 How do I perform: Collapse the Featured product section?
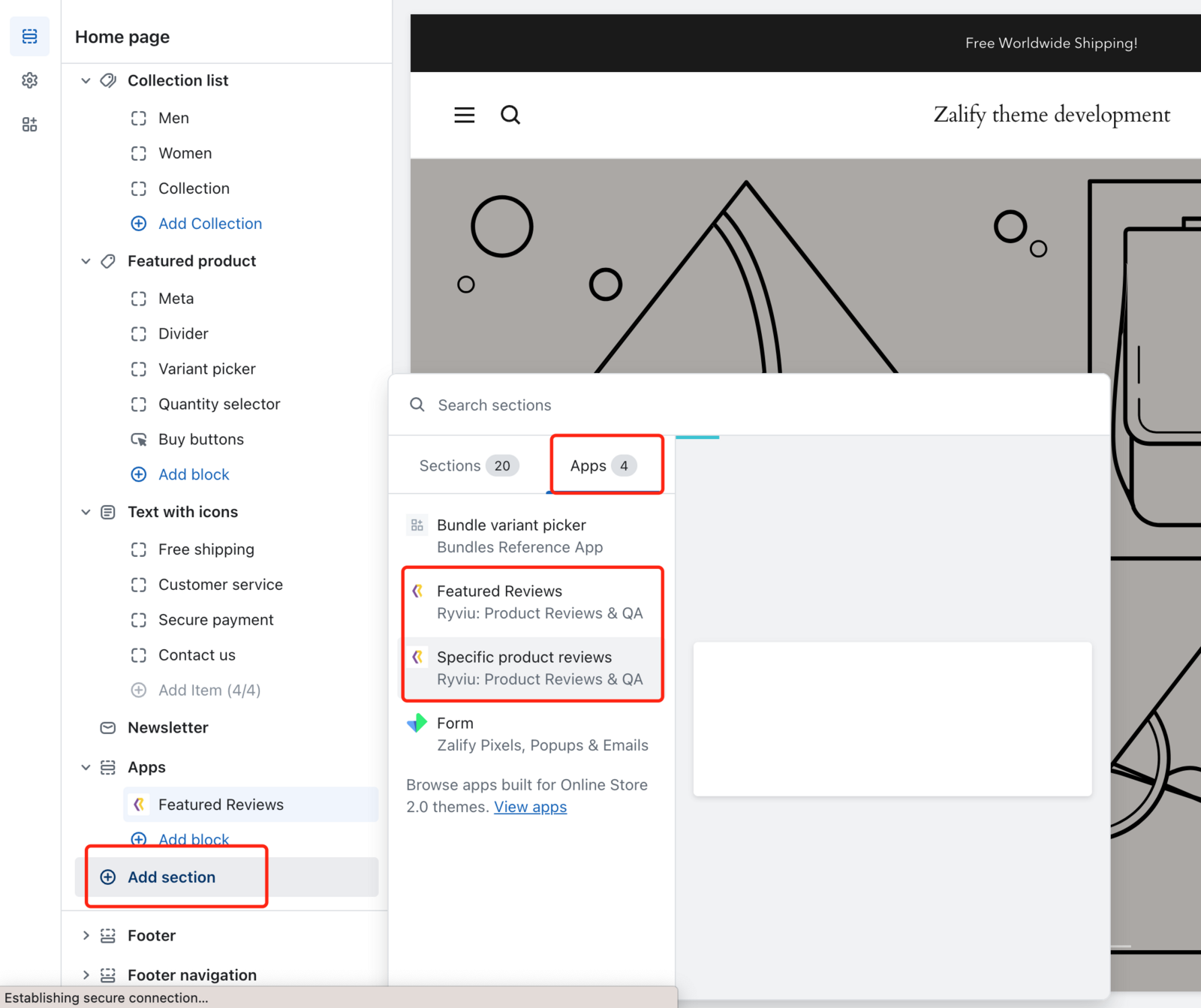point(86,261)
